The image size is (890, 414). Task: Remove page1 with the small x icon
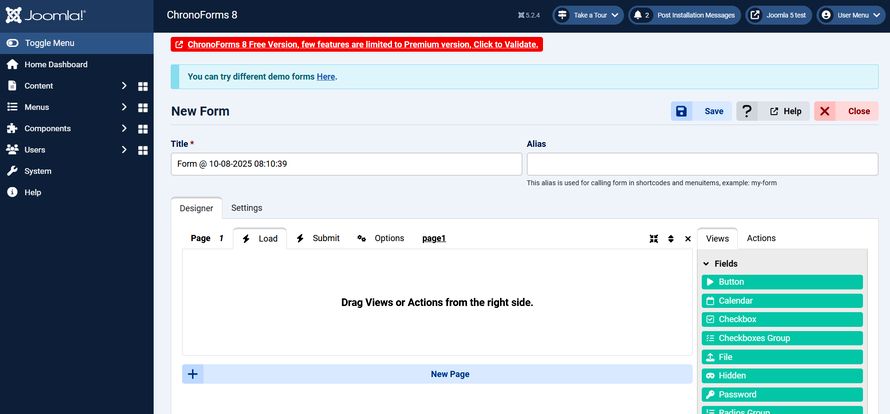pyautogui.click(x=688, y=239)
